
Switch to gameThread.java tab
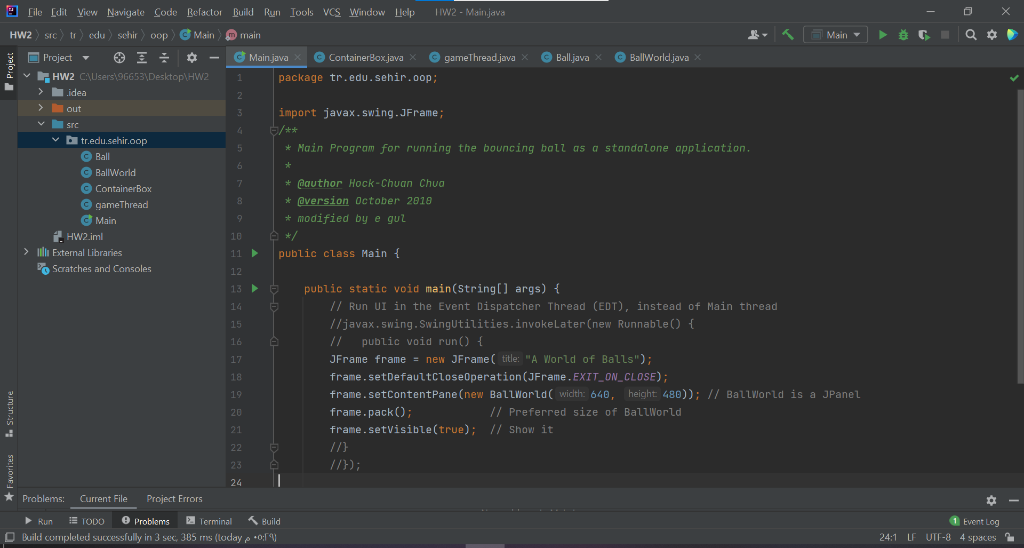[x=479, y=57]
